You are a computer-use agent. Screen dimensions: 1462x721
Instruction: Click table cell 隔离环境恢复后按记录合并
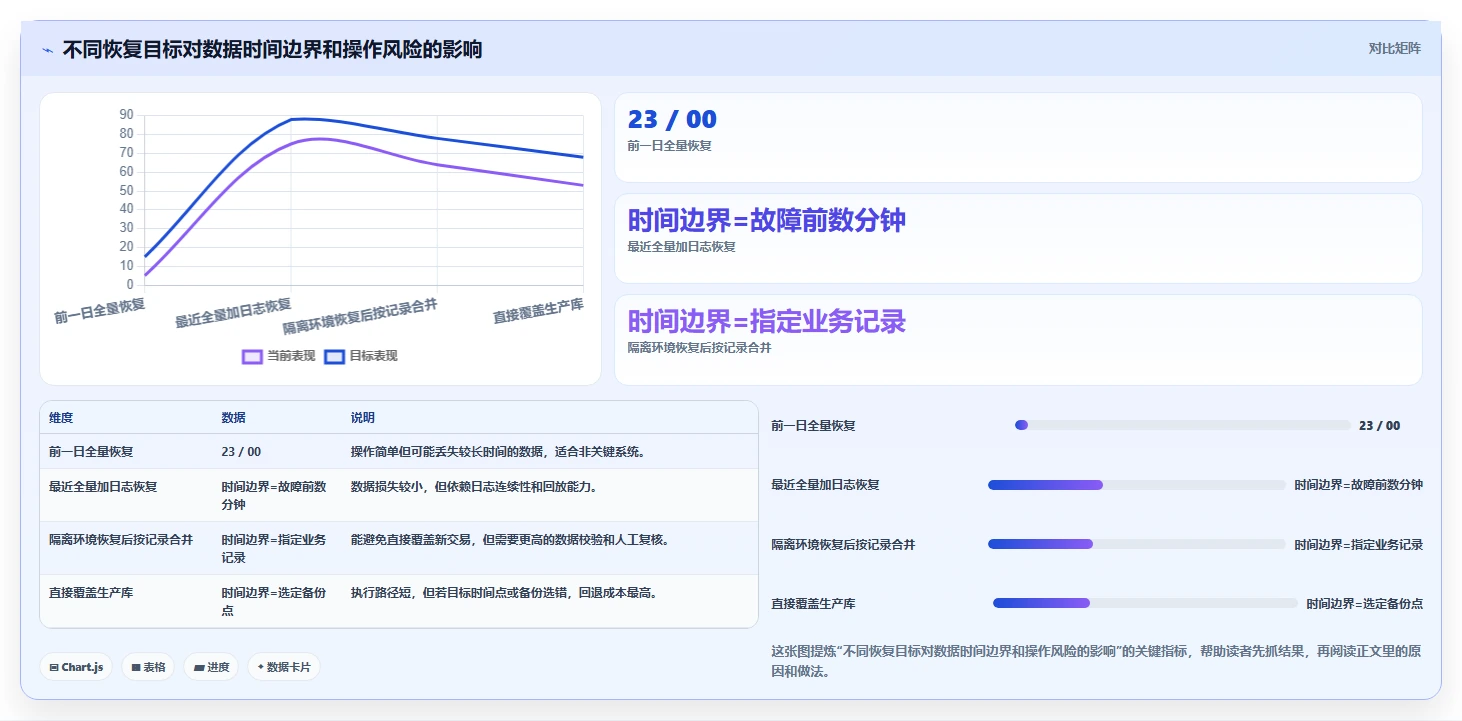[x=121, y=540]
